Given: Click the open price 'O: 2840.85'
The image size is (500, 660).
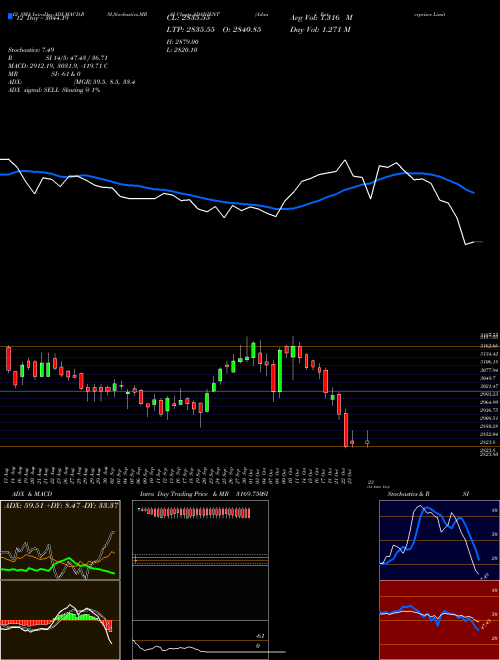Looking at the screenshot, I should [x=240, y=30].
